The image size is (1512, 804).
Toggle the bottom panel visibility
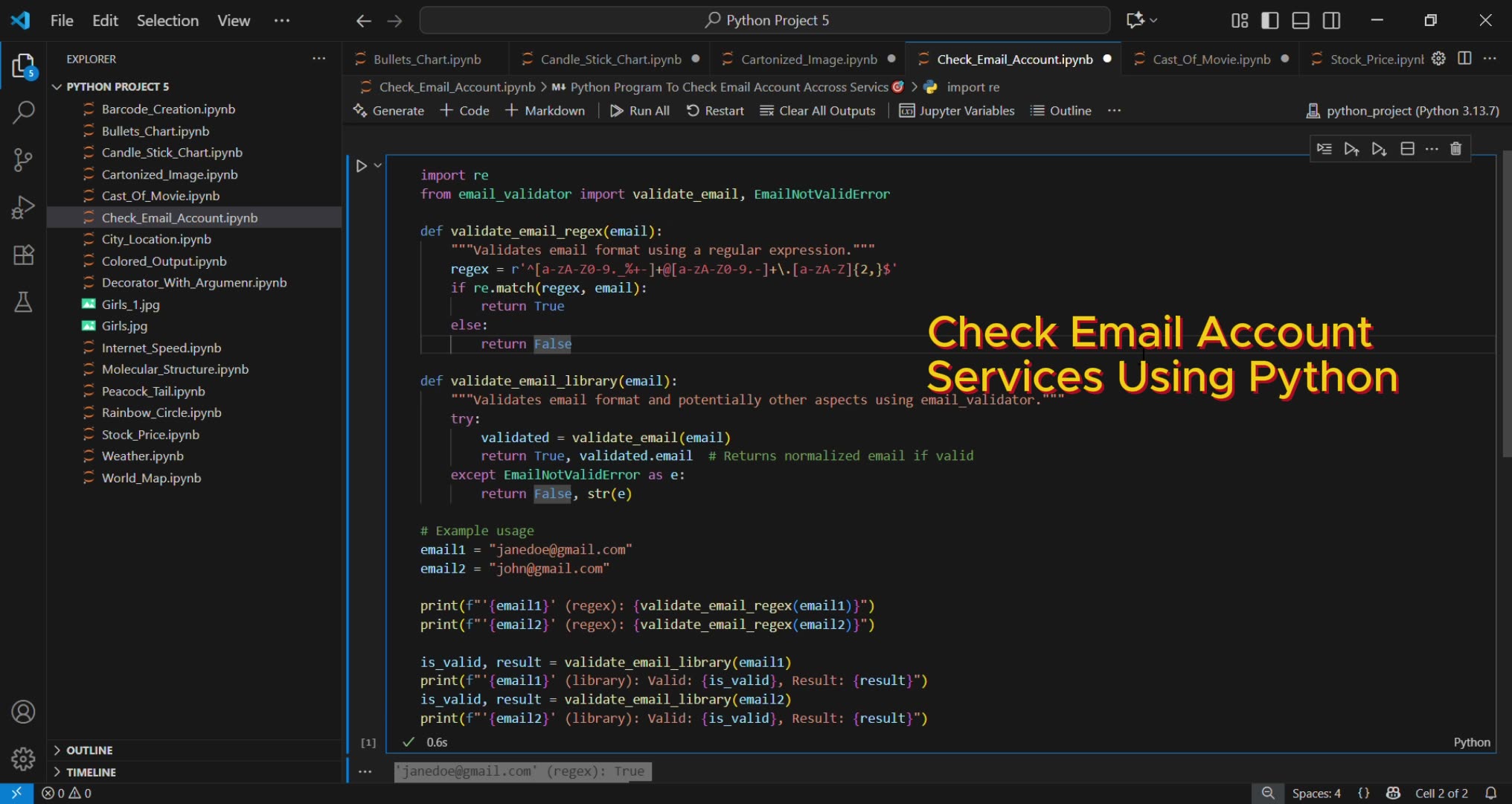point(1300,20)
